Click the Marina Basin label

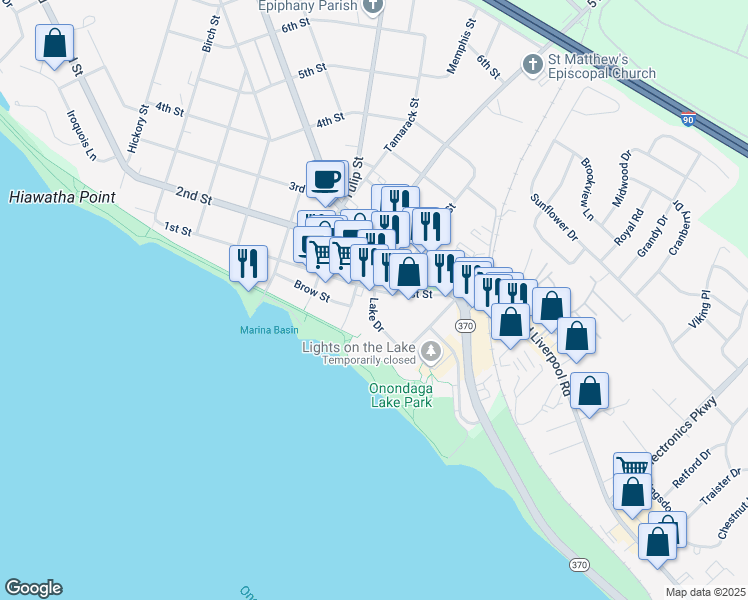coord(269,330)
